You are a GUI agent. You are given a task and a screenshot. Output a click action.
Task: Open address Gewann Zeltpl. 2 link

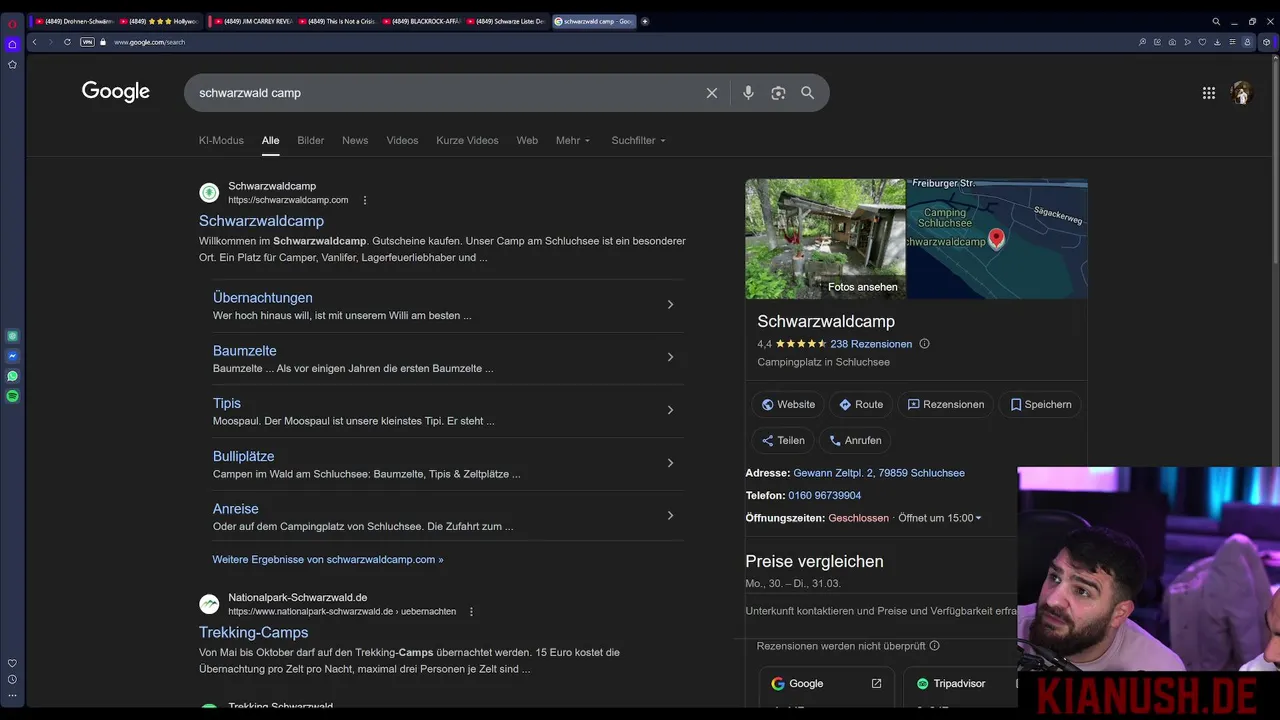[x=879, y=473]
